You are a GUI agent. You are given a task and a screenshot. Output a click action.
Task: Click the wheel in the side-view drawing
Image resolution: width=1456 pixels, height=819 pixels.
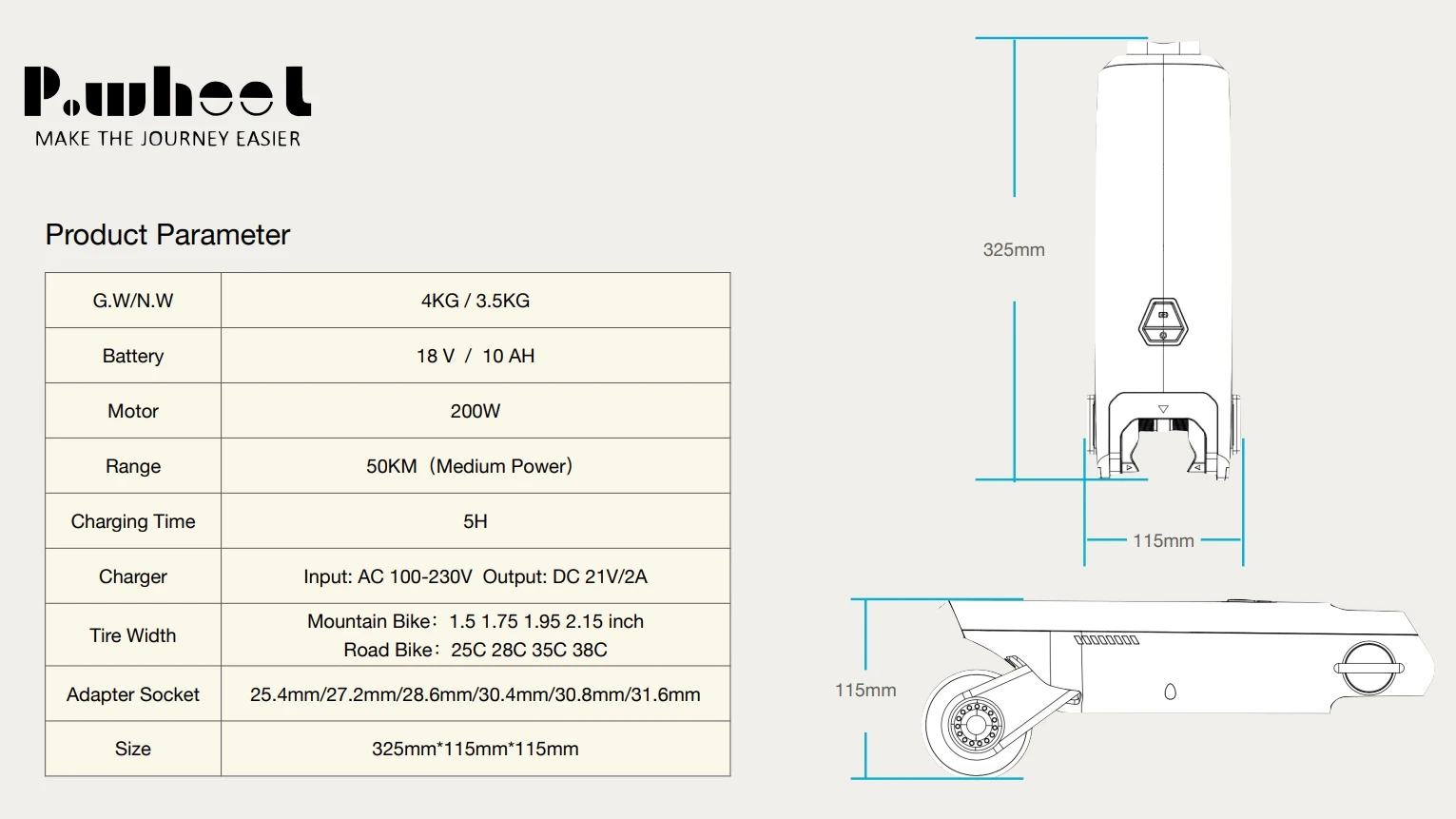pyautogui.click(x=975, y=725)
